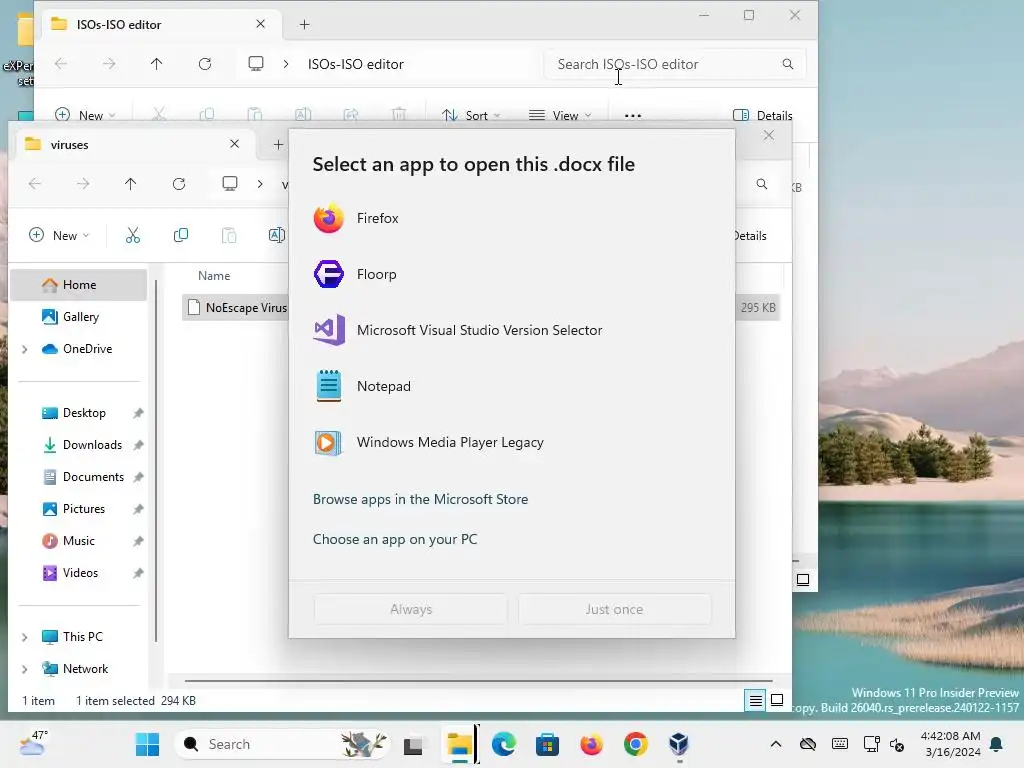
Task: Close the viruses tab
Action: click(x=234, y=144)
